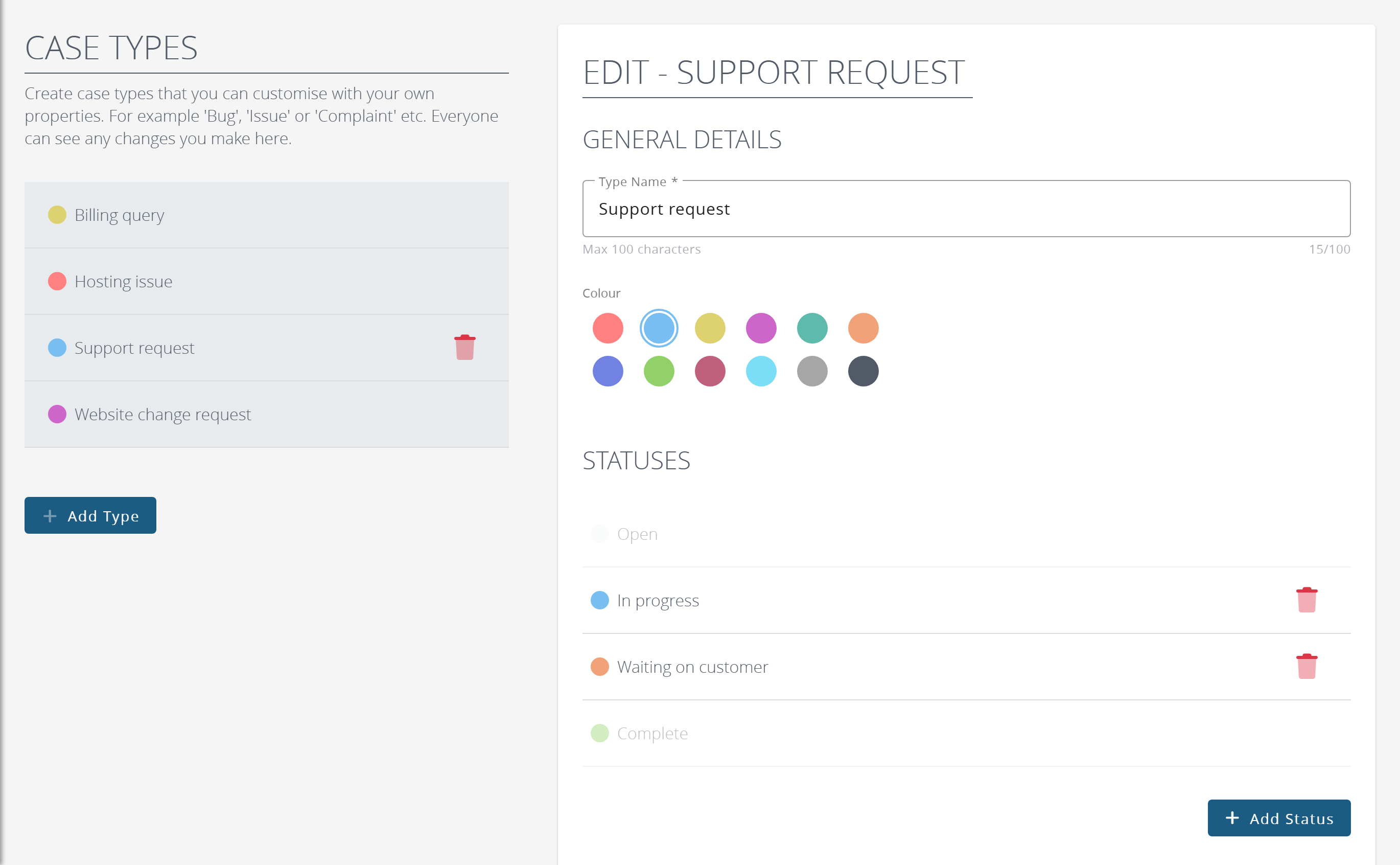Click the blue dot beside In progress

(600, 600)
